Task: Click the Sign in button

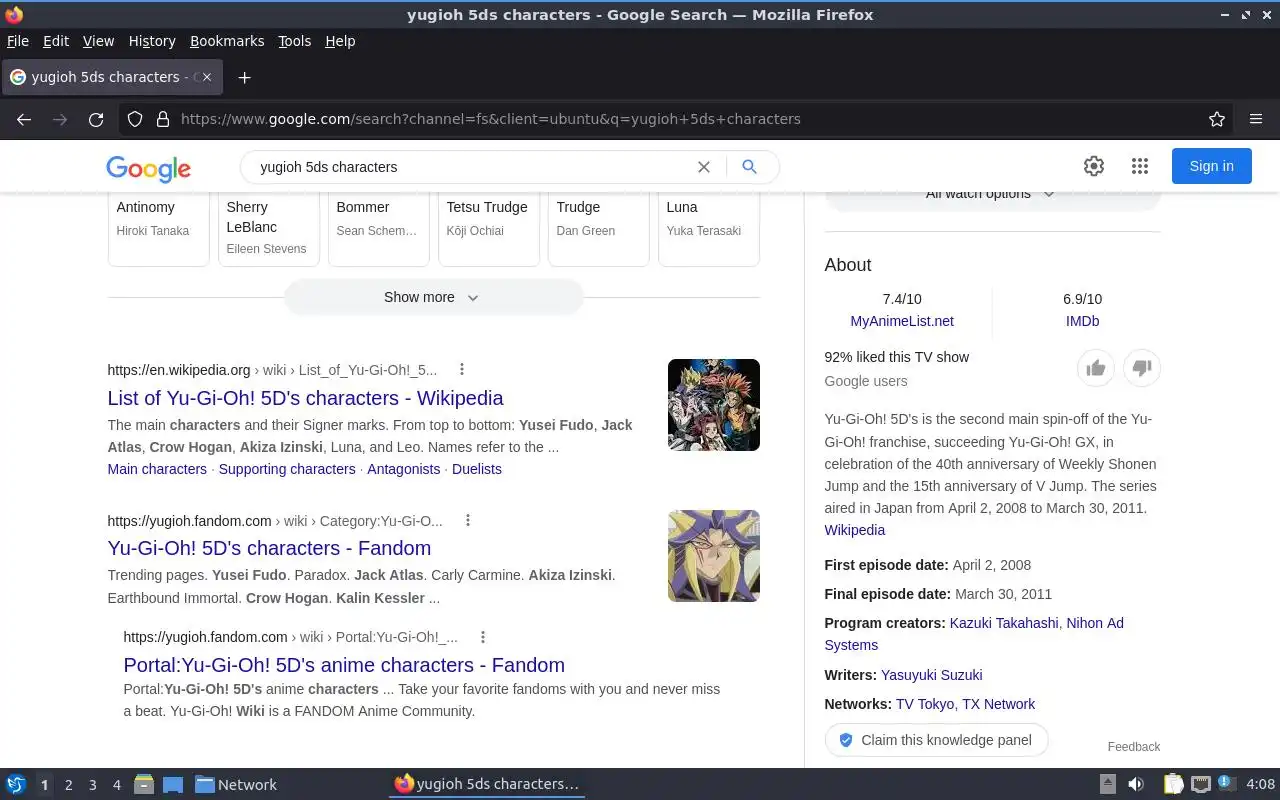Action: (1211, 166)
